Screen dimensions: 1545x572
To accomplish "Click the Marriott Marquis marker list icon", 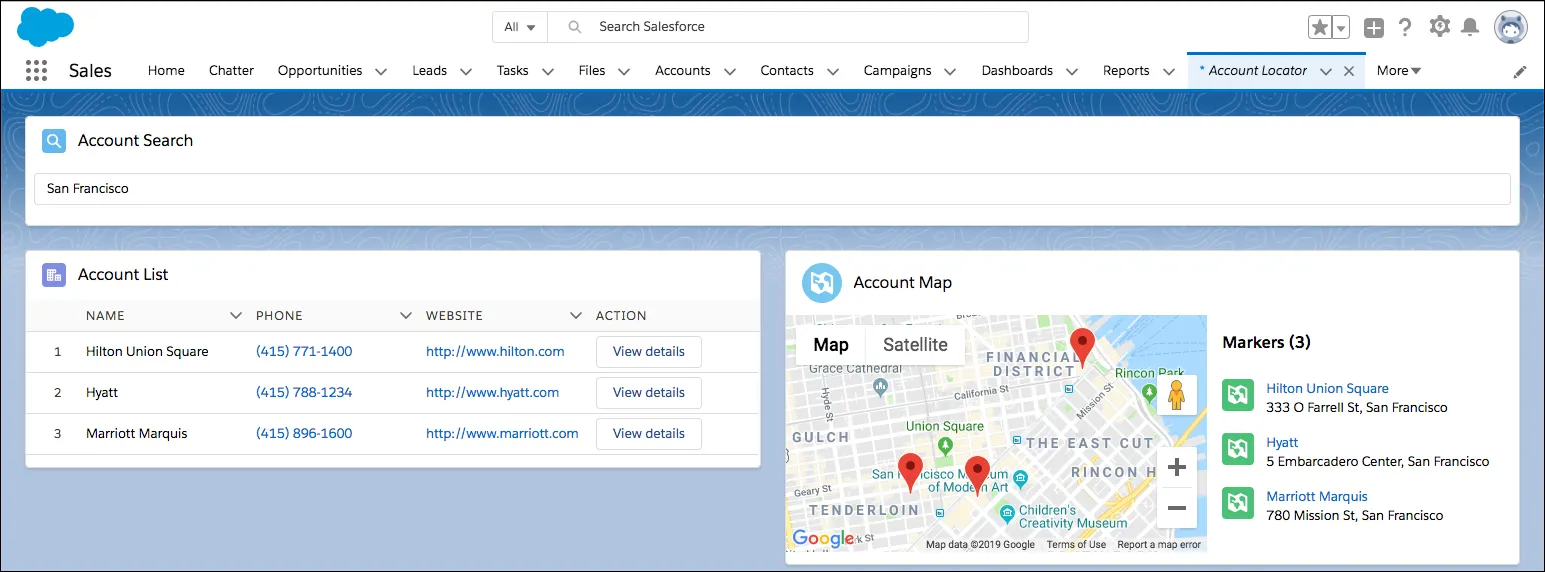I will [1238, 502].
